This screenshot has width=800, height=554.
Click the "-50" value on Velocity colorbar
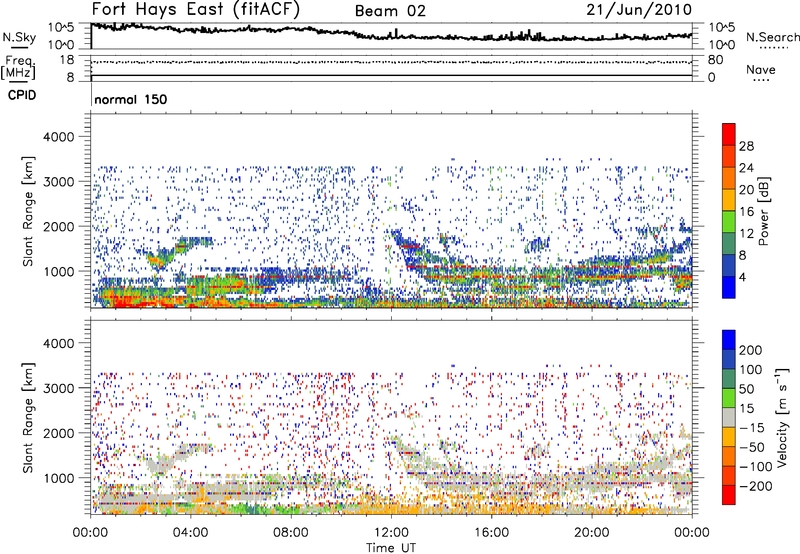(x=753, y=448)
